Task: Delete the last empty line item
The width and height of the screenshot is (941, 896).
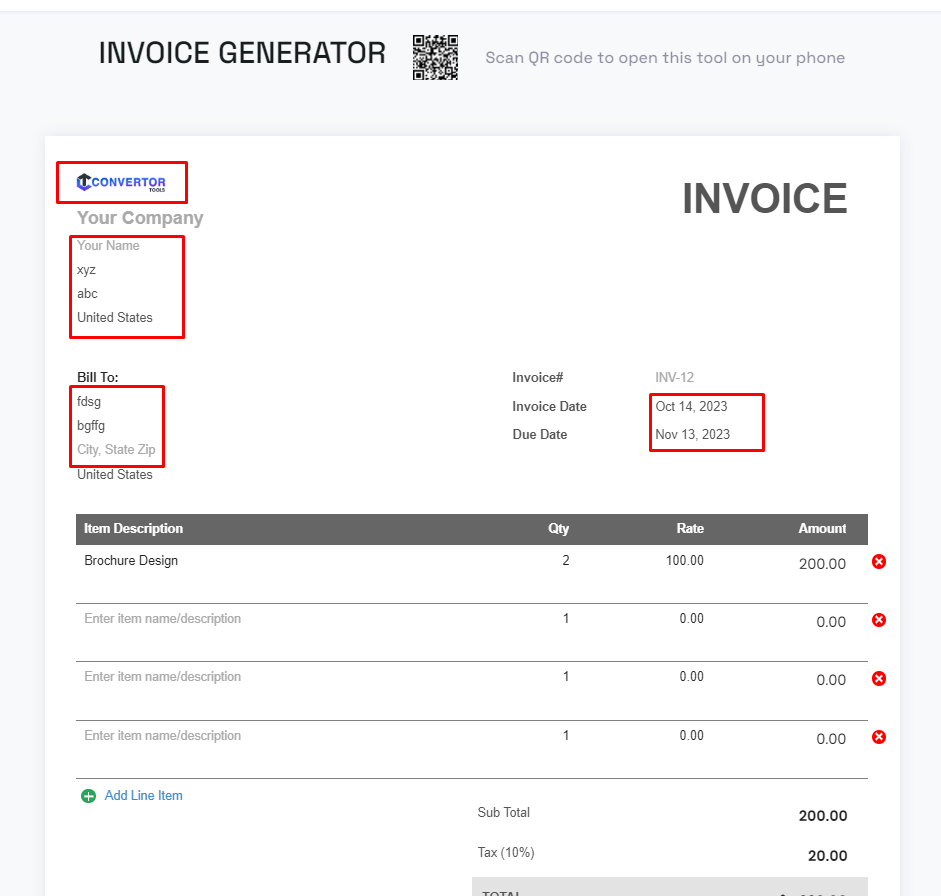Action: point(878,737)
